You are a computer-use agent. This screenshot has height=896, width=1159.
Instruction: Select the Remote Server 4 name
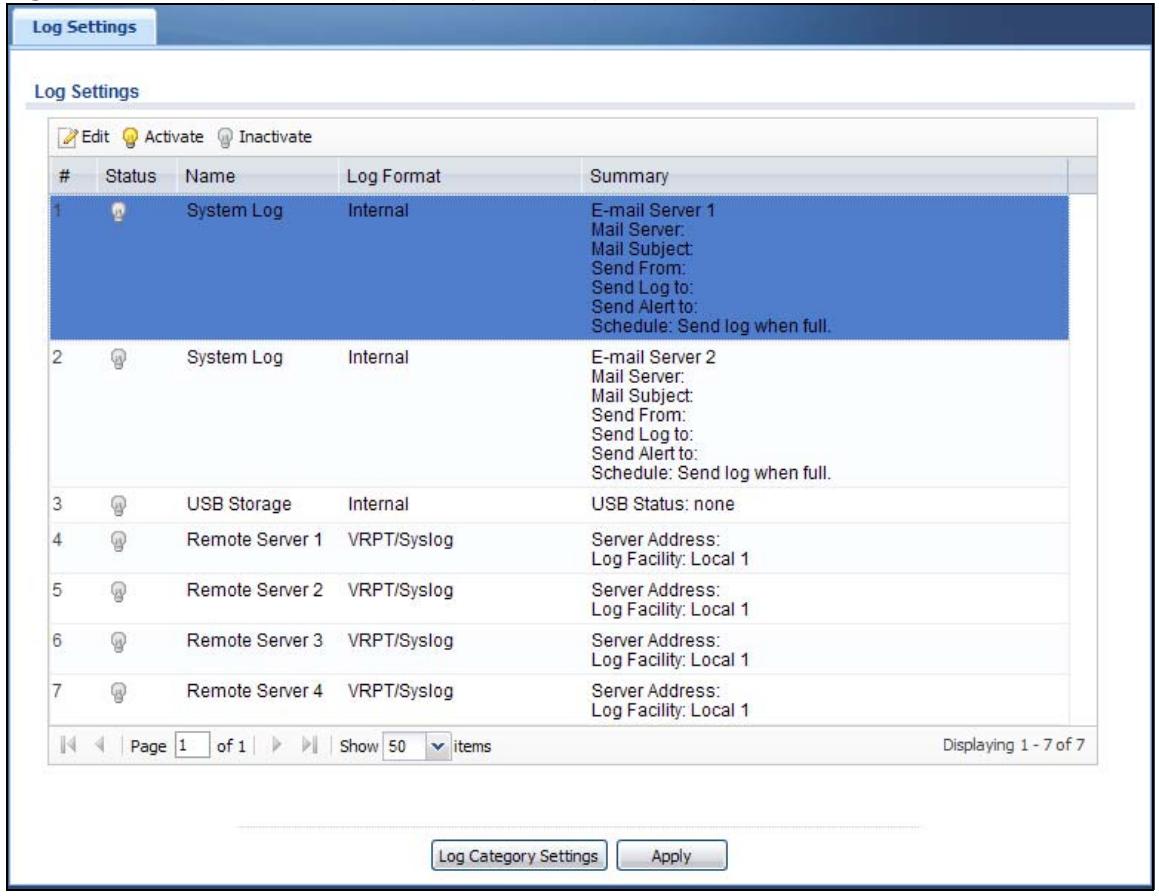(x=254, y=690)
